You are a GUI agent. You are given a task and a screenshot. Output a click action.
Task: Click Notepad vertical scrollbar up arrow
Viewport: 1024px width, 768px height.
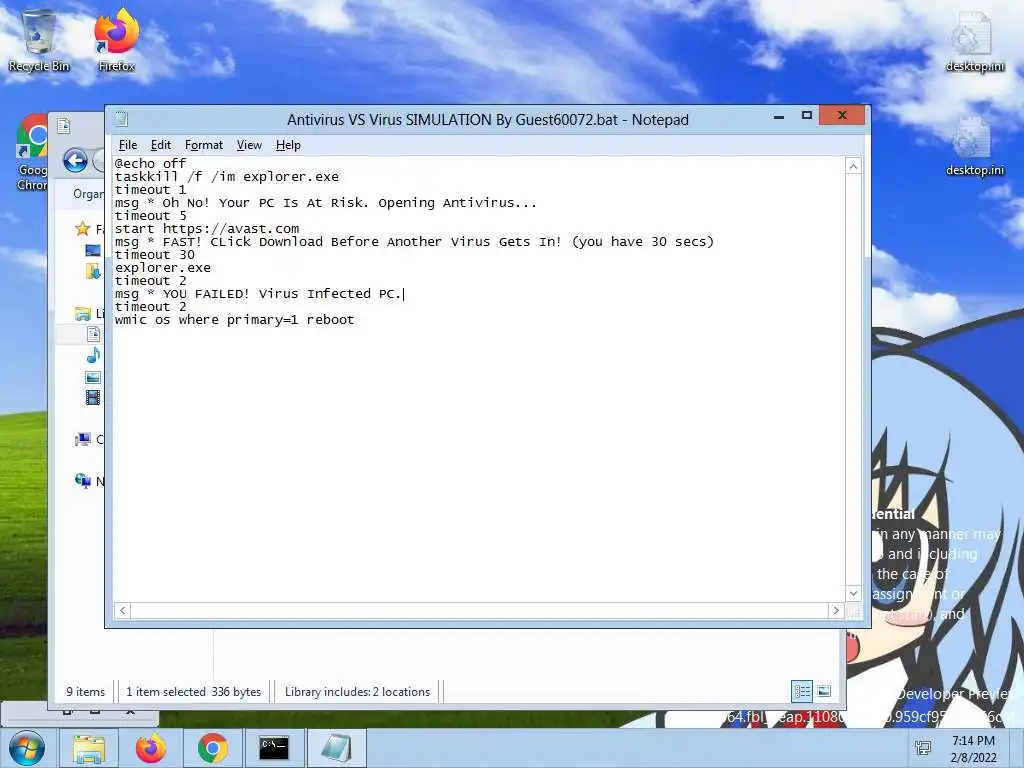(x=853, y=167)
